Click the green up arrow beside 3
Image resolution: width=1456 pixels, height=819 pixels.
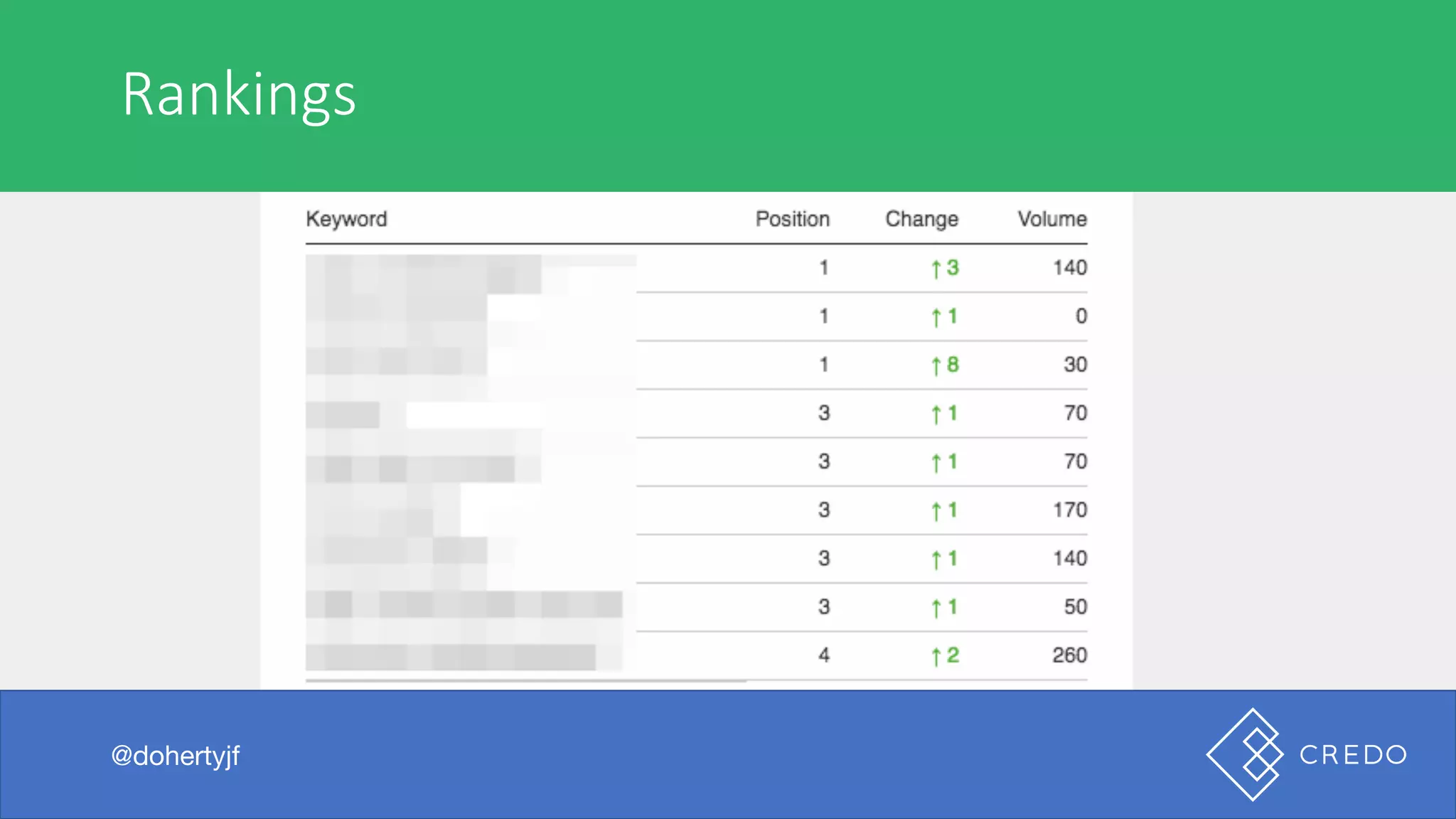936,269
